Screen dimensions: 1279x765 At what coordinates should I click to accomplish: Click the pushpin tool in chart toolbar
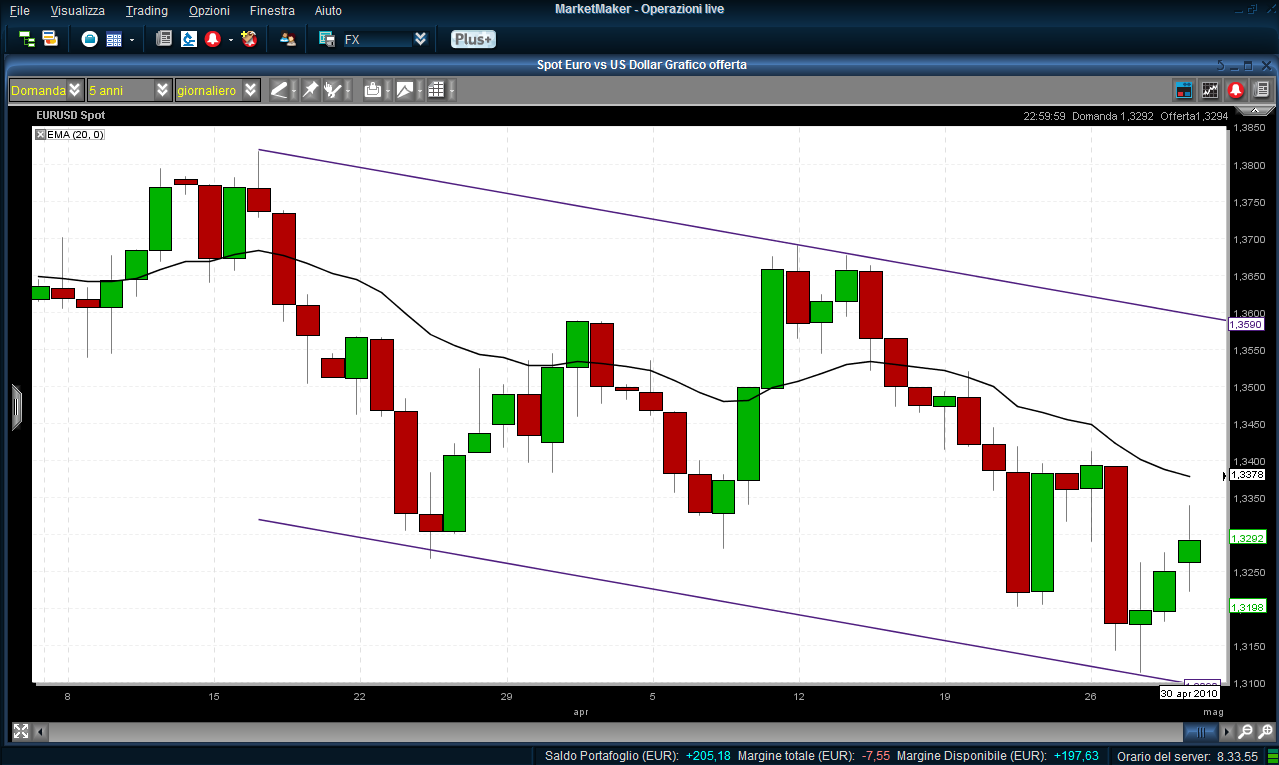pyautogui.click(x=310, y=90)
